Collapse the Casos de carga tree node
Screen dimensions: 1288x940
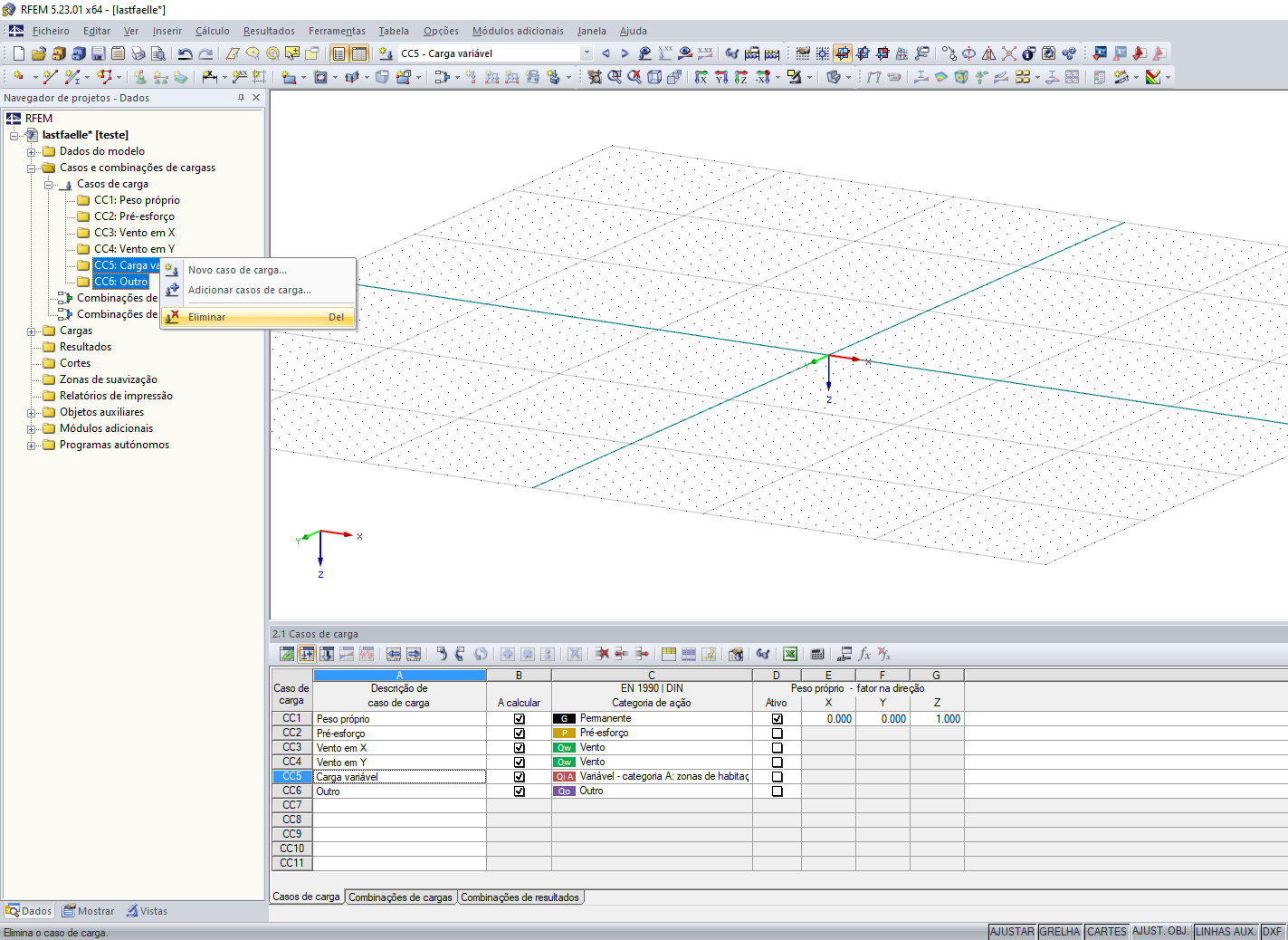point(49,185)
